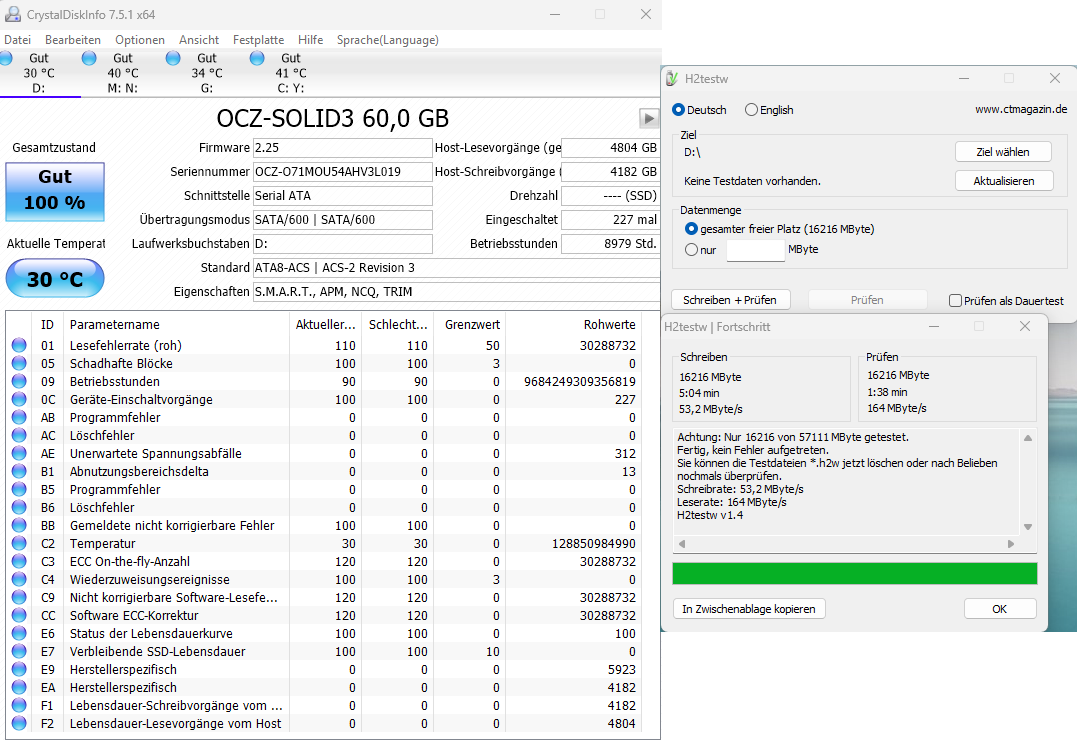The image size is (1079, 740).
Task: Click status orb for Betriebsstunden row 09
Action: click(19, 381)
